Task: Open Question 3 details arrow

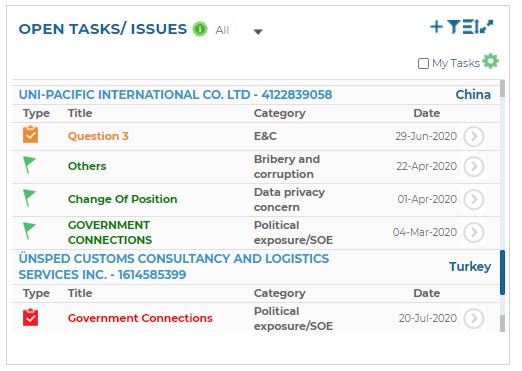Action: (x=474, y=136)
